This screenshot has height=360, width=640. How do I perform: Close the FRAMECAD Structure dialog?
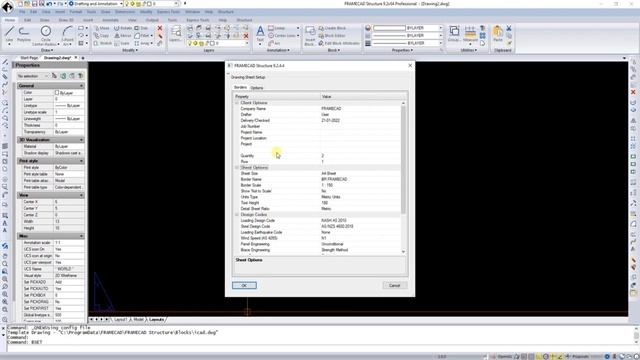410,65
